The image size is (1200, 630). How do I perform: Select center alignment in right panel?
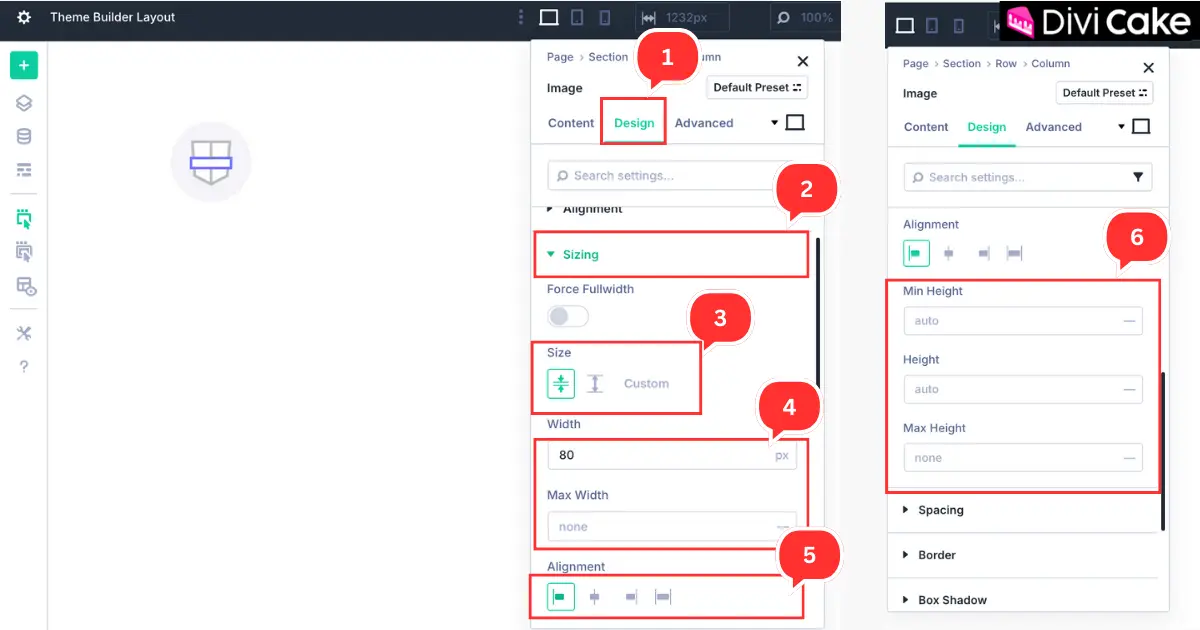pyautogui.click(x=949, y=253)
